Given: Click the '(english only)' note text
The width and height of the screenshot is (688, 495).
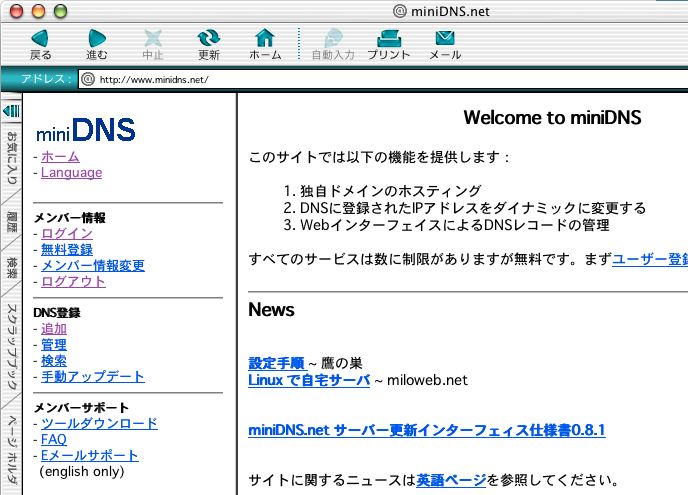Looking at the screenshot, I should coord(82,471).
